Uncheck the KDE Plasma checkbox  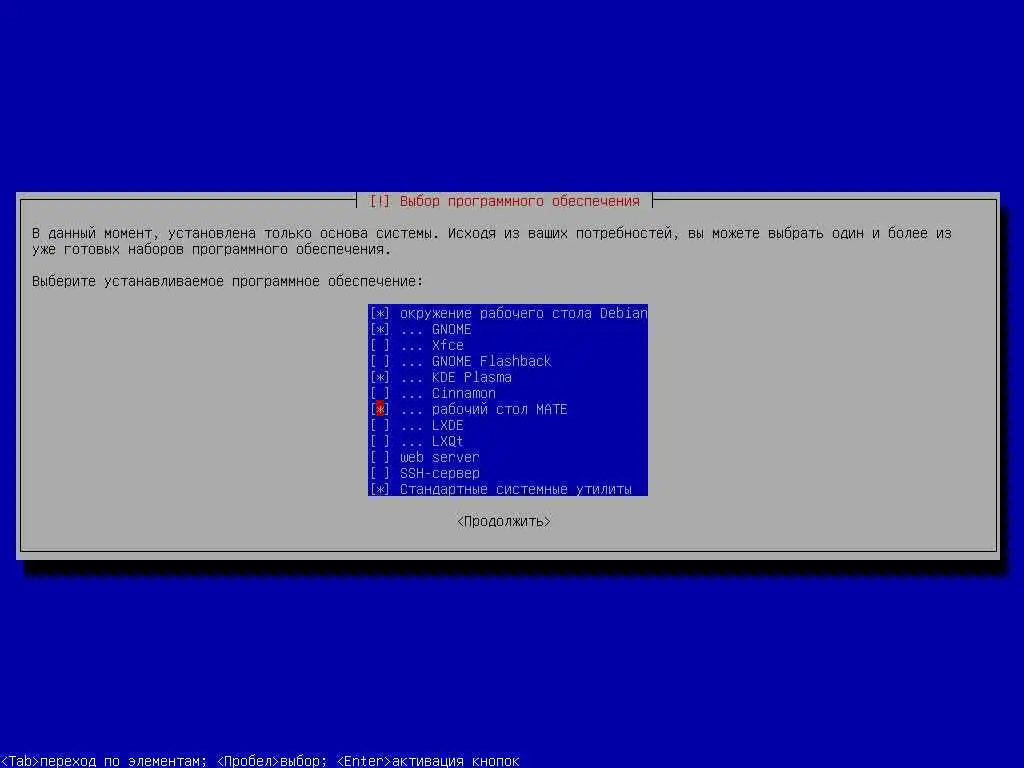(x=379, y=377)
